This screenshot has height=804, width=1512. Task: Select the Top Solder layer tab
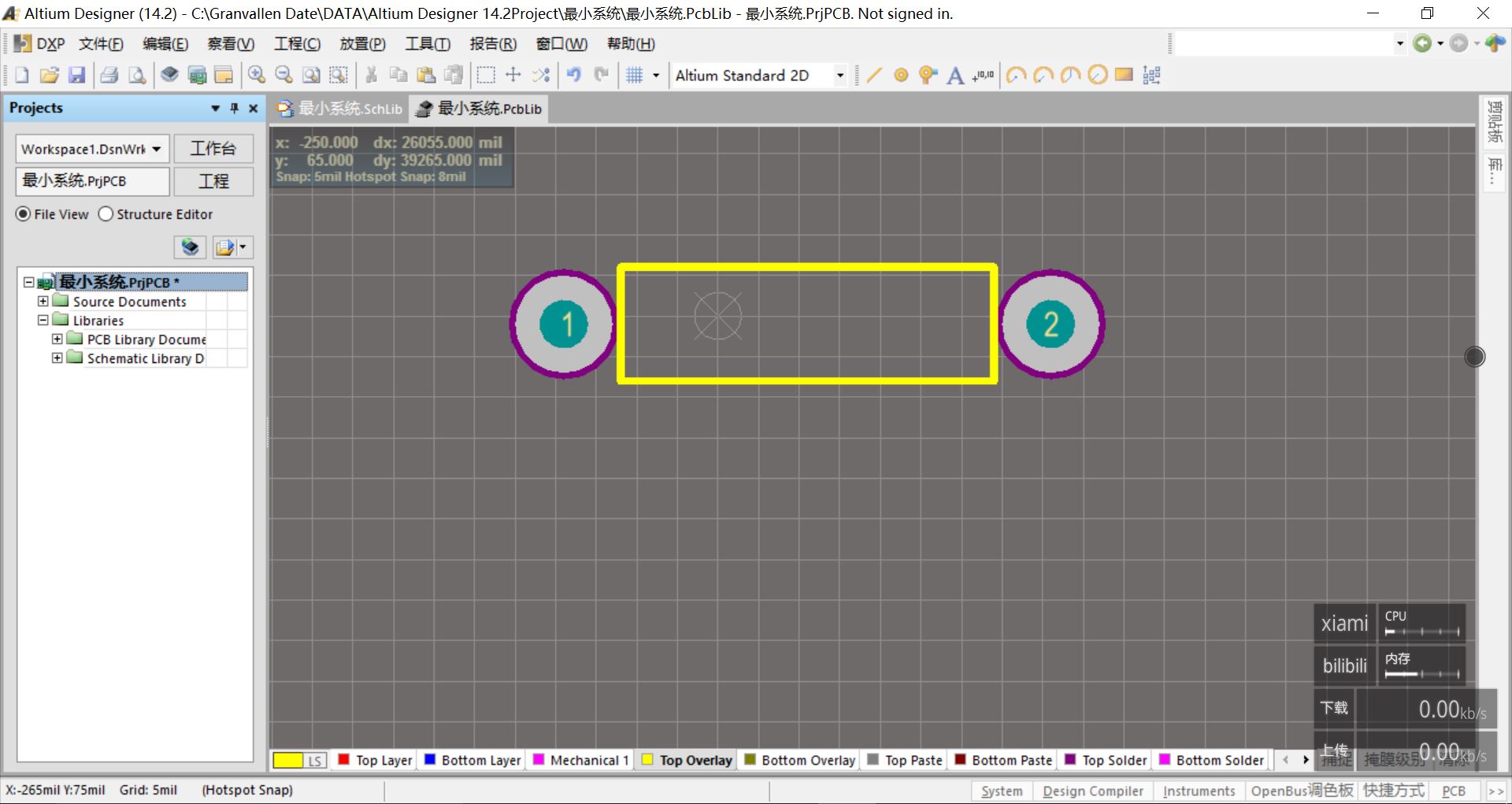(1106, 760)
